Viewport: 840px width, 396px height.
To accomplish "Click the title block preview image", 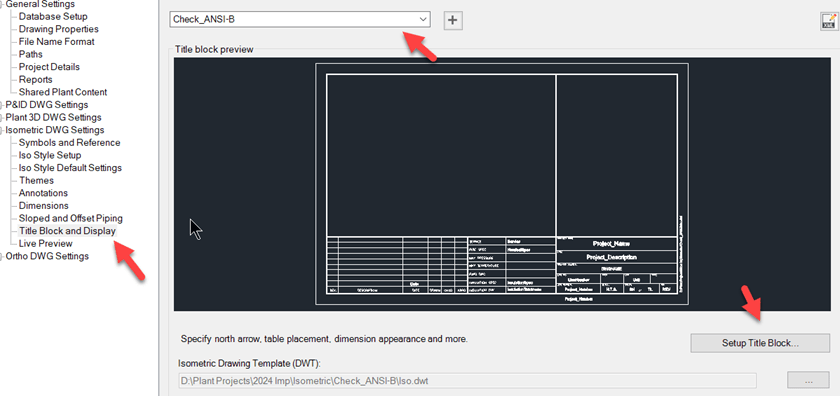I will [502, 184].
